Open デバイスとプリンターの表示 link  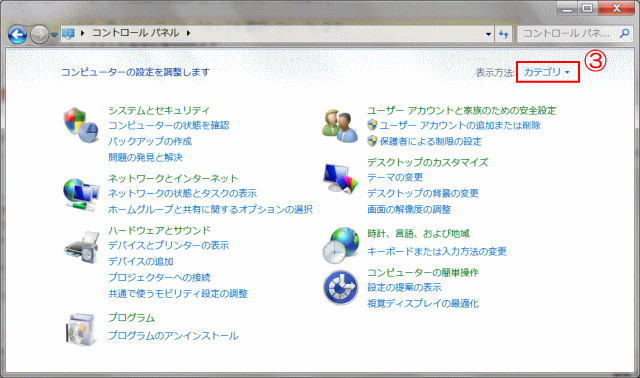pos(169,245)
